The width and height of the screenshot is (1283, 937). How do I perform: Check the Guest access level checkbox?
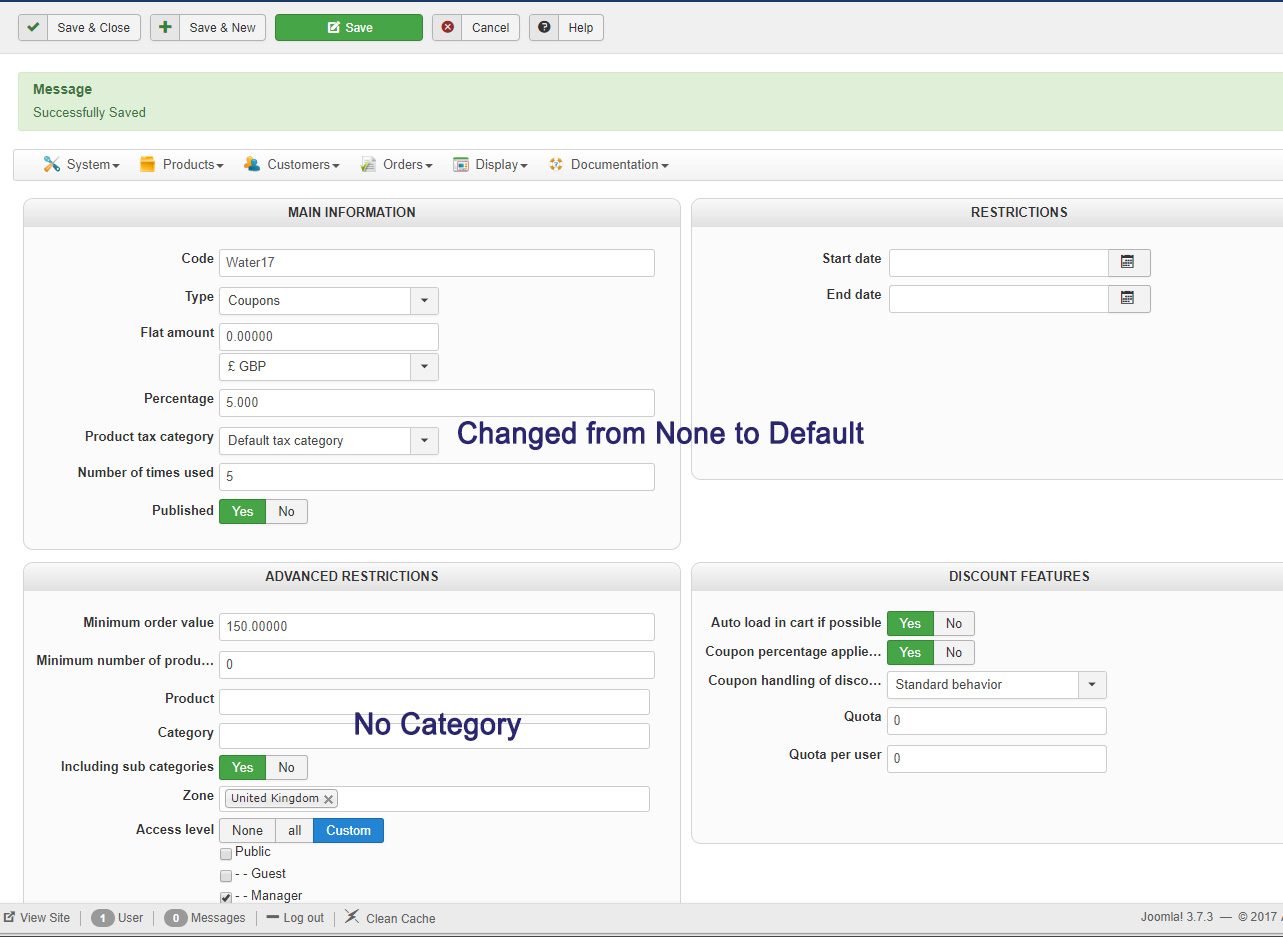[x=226, y=876]
